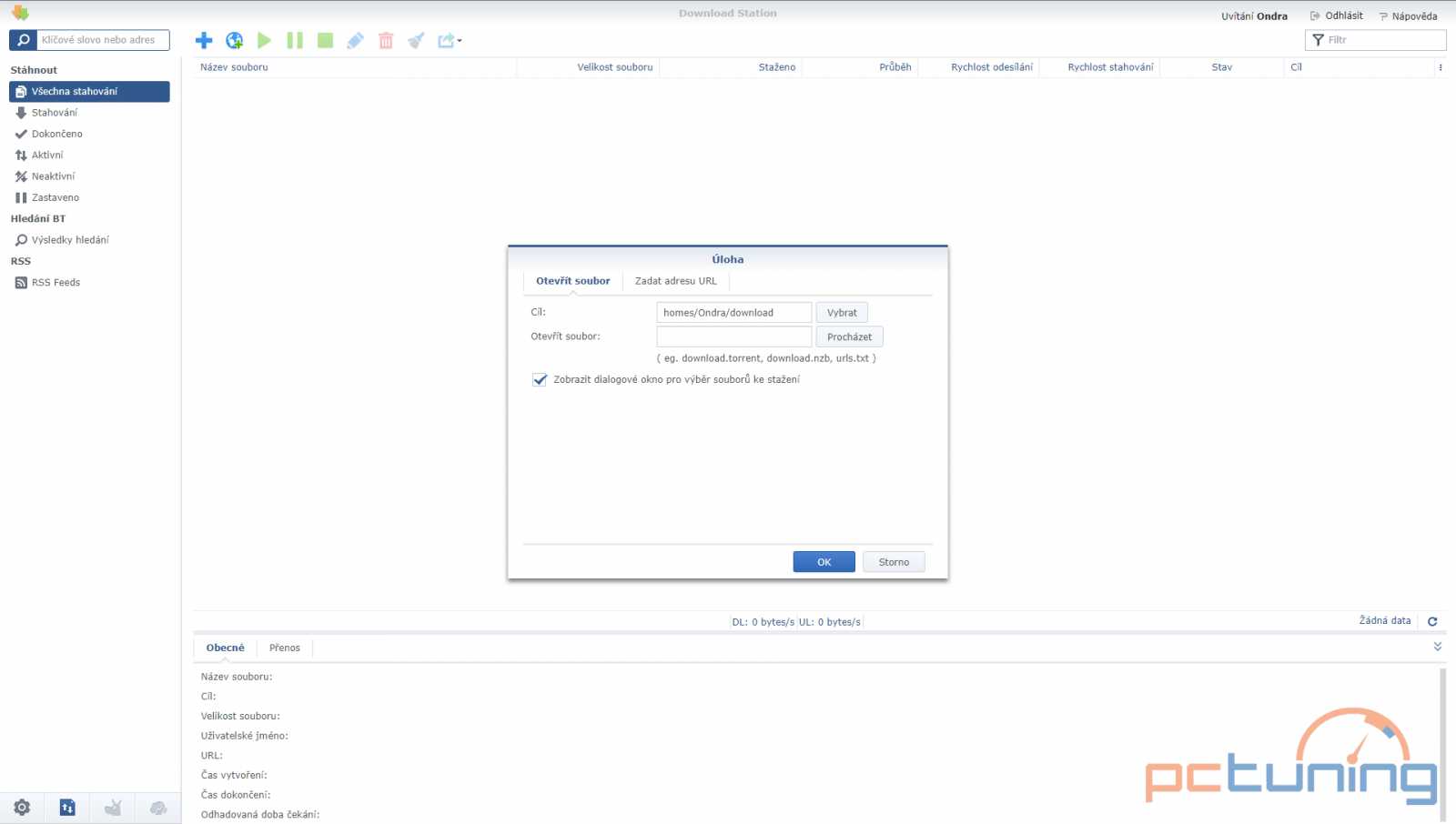Collapse details panel with double chevron

tap(1438, 647)
